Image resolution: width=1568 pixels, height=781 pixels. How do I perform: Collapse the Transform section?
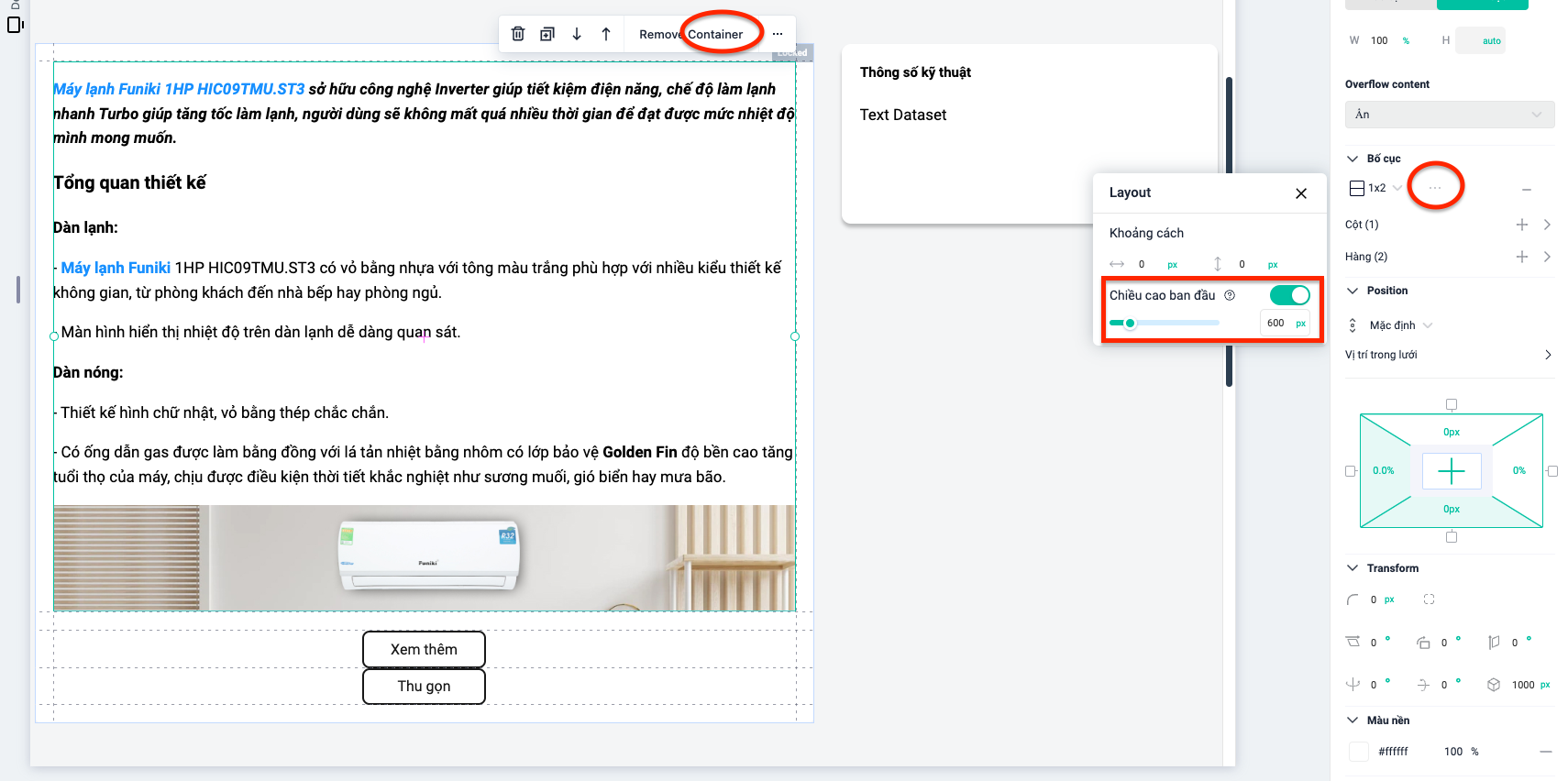[x=1353, y=568]
